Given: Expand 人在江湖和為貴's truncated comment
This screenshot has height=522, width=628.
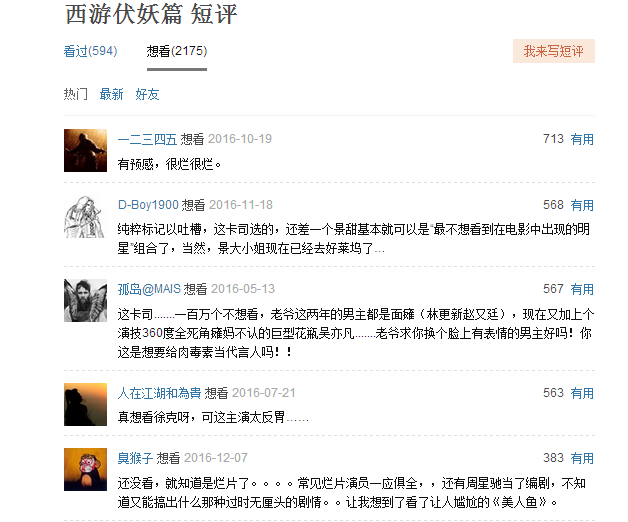Looking at the screenshot, I should (x=297, y=417).
